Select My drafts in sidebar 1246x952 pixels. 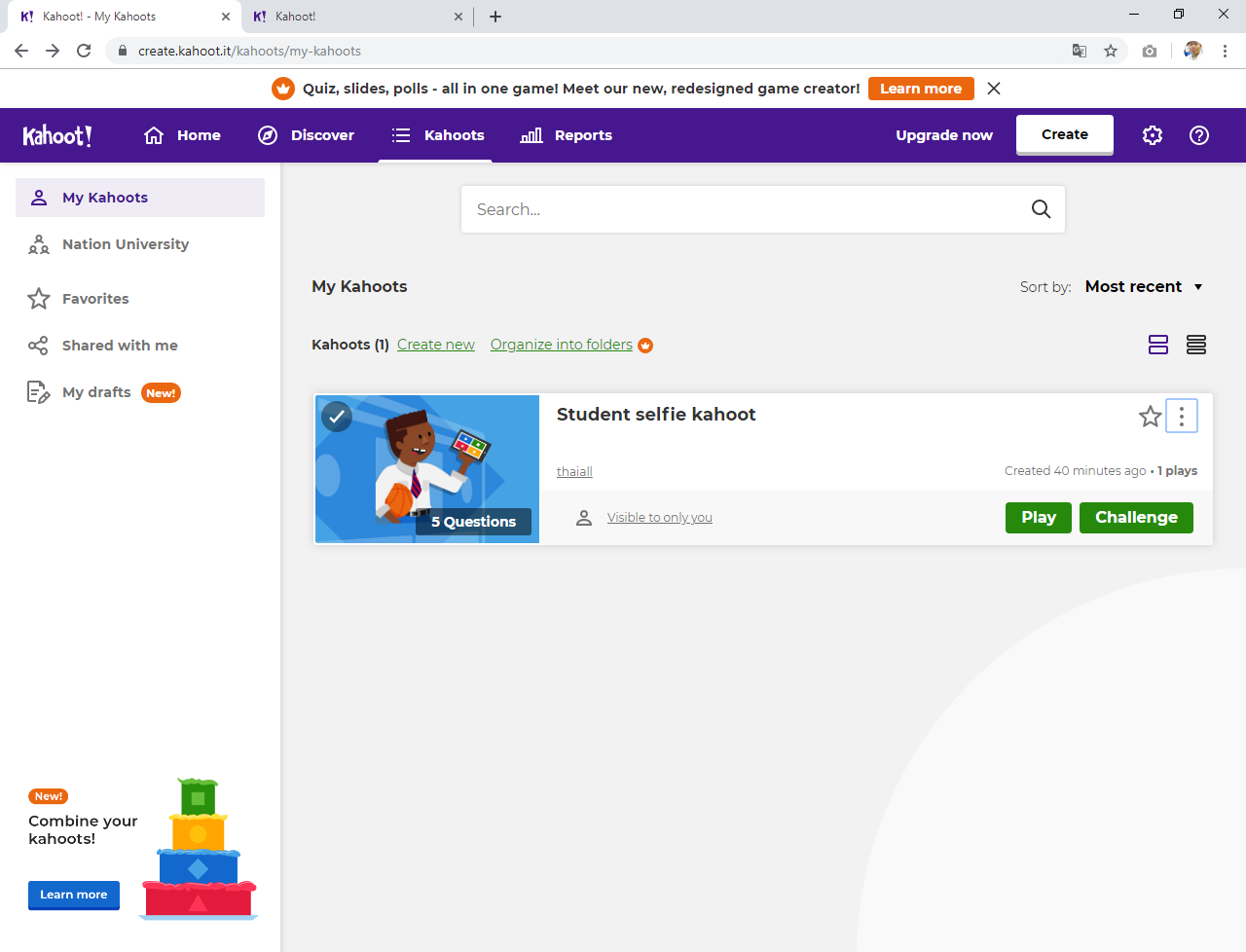[96, 392]
